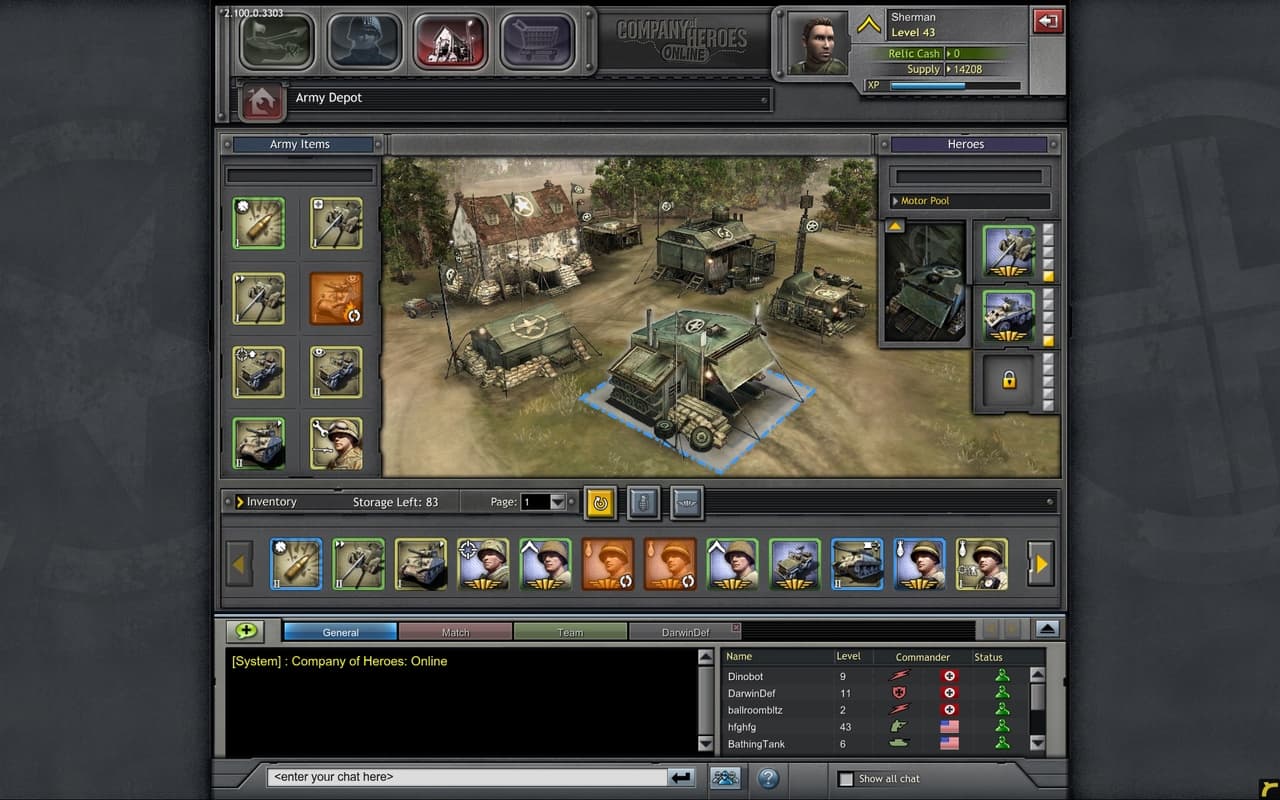Click the green plus to add chat channel

coord(246,631)
